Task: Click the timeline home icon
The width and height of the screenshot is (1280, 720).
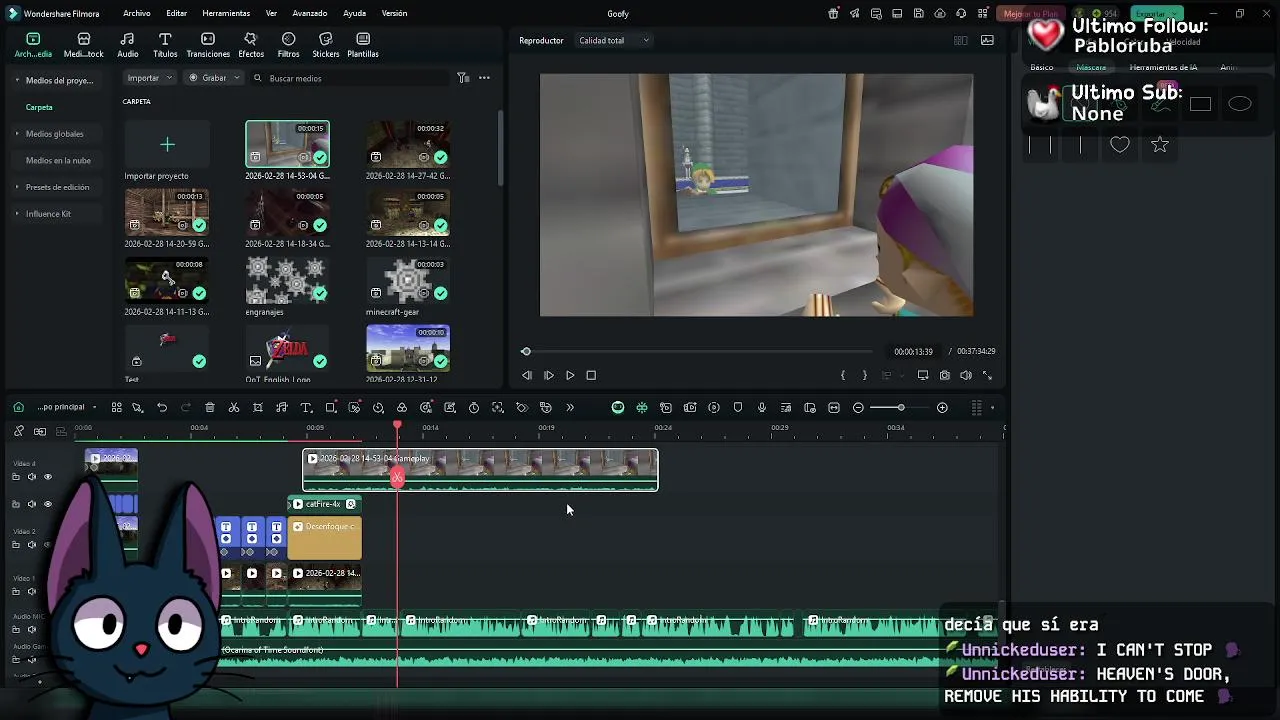Action: [x=18, y=407]
